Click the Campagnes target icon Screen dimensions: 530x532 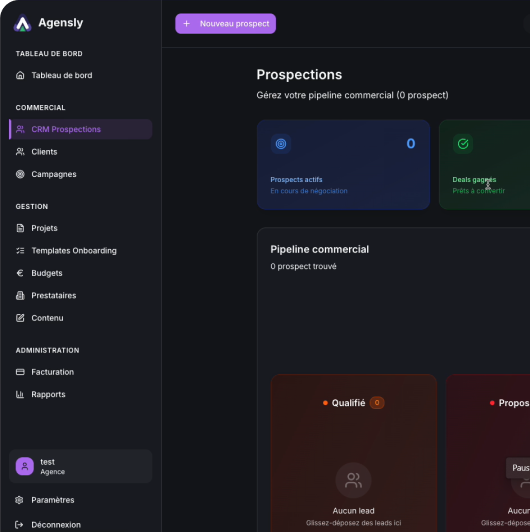pos(20,174)
